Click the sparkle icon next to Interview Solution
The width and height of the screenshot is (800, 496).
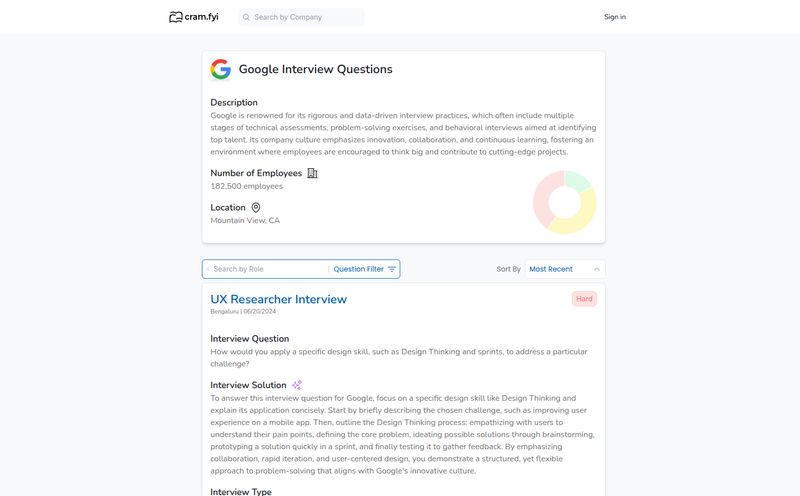tap(297, 385)
